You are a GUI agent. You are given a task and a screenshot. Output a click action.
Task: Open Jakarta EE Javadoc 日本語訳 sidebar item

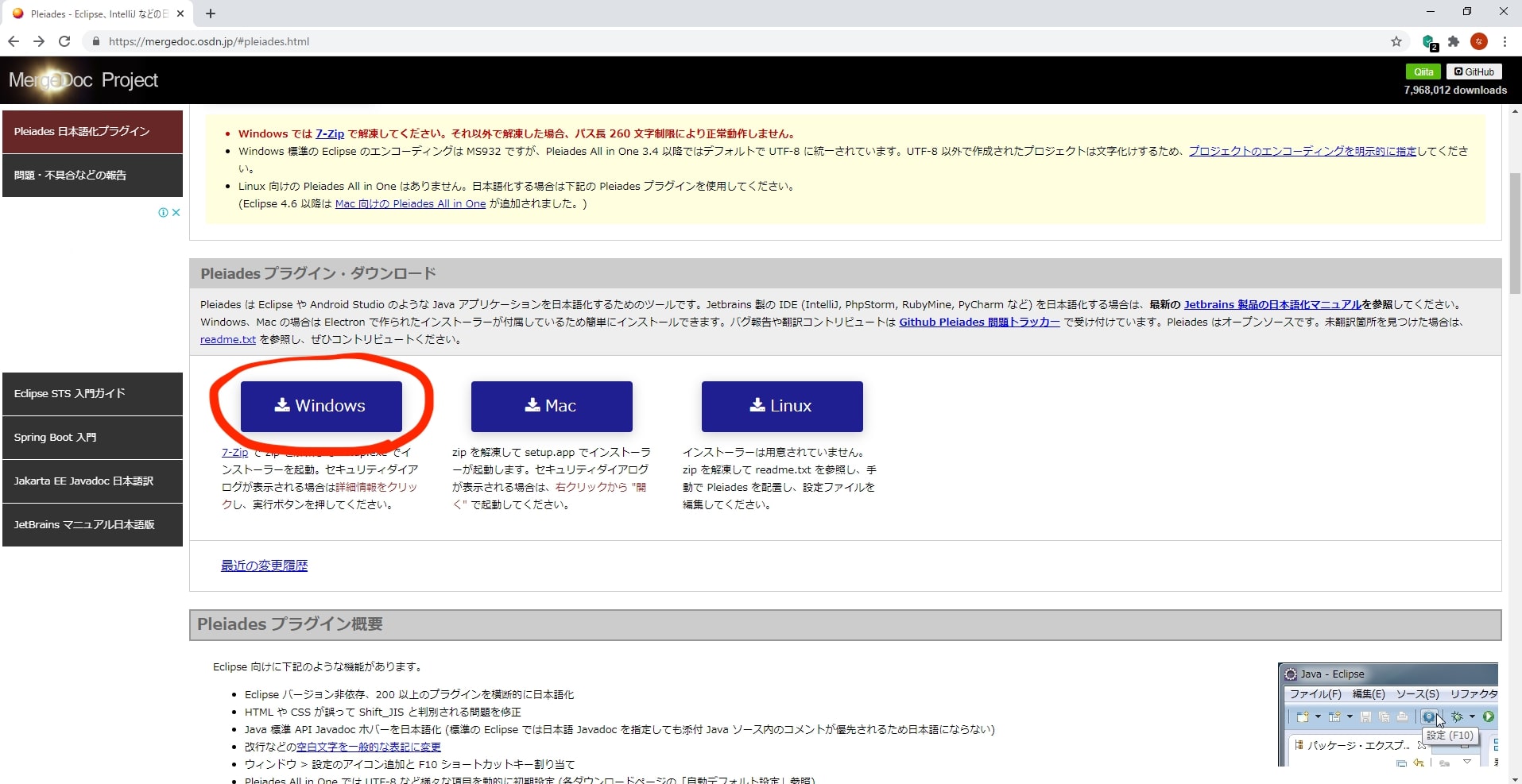92,481
